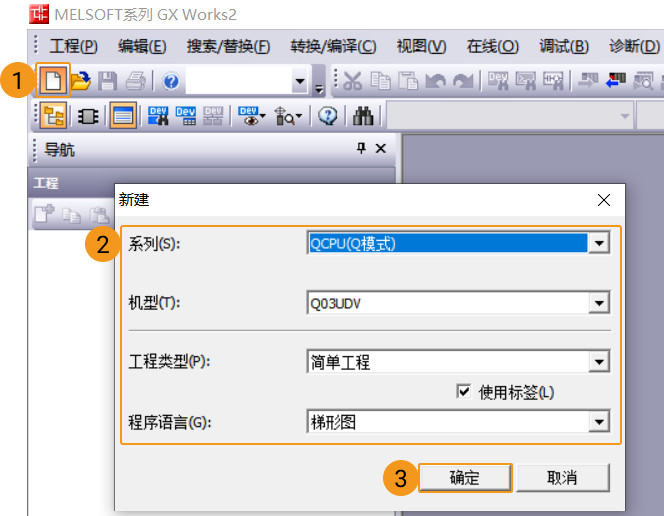Toggle the Output window icon

pyautogui.click(x=123, y=115)
